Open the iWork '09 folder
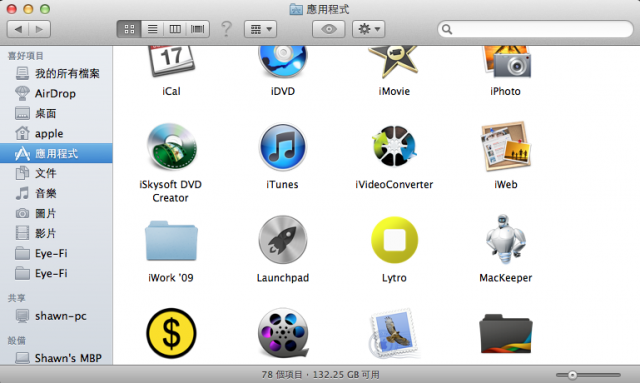This screenshot has height=383, width=640. coord(171,241)
